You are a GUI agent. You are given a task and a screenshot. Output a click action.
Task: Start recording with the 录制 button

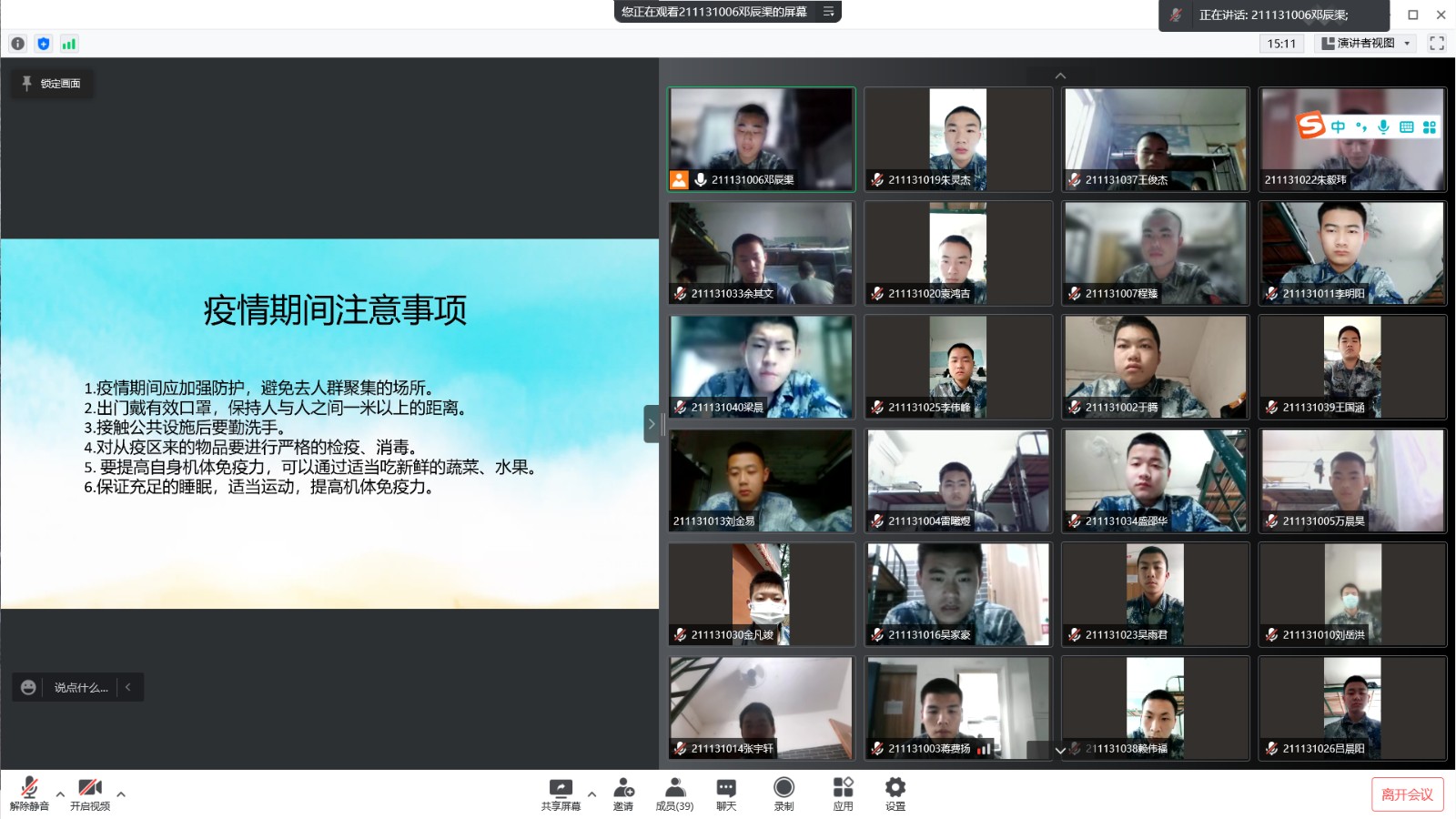pos(784,794)
